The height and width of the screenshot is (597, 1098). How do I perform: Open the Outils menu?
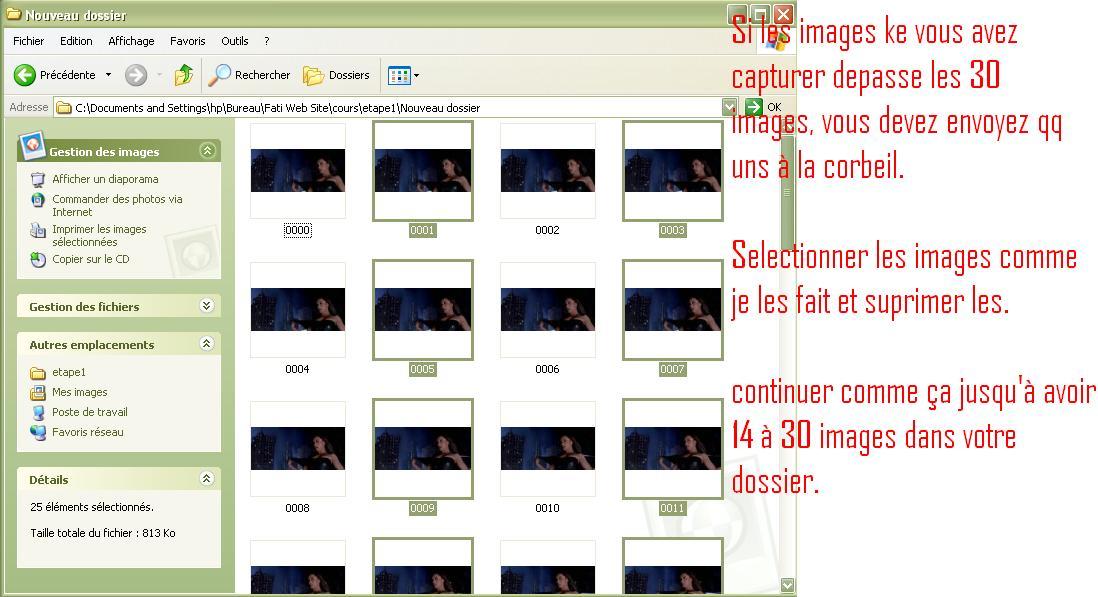point(235,41)
